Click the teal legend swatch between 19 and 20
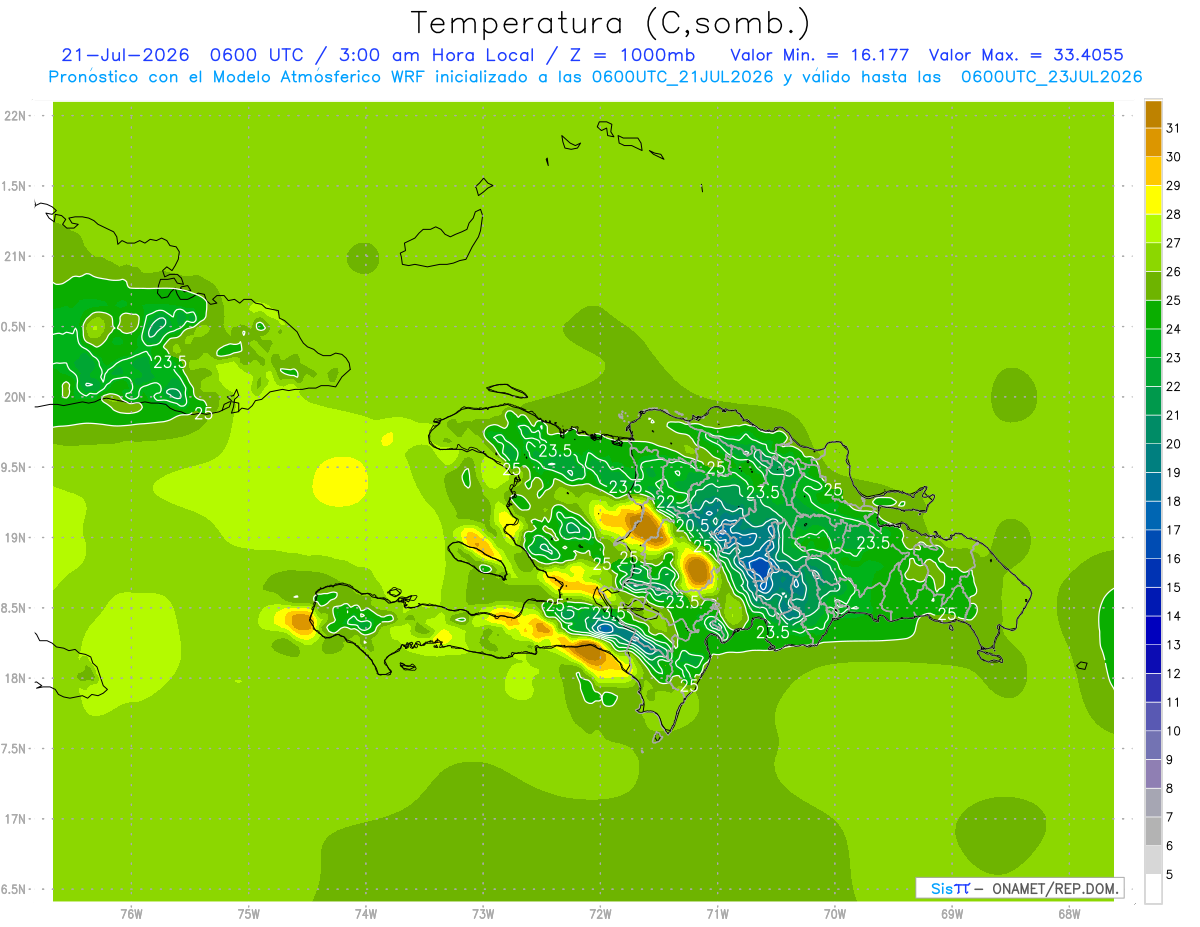 click(x=1153, y=458)
